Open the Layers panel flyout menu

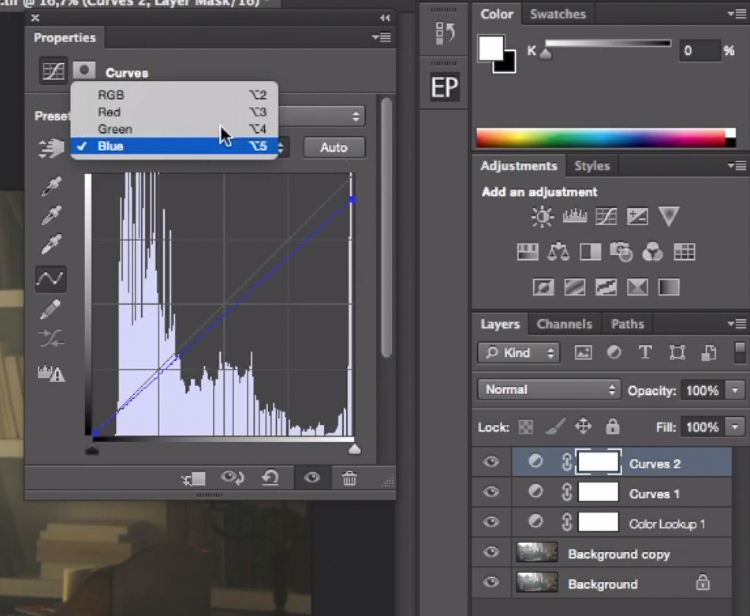click(737, 324)
